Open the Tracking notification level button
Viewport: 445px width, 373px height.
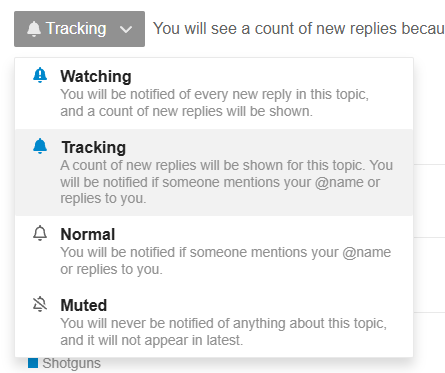pos(79,29)
